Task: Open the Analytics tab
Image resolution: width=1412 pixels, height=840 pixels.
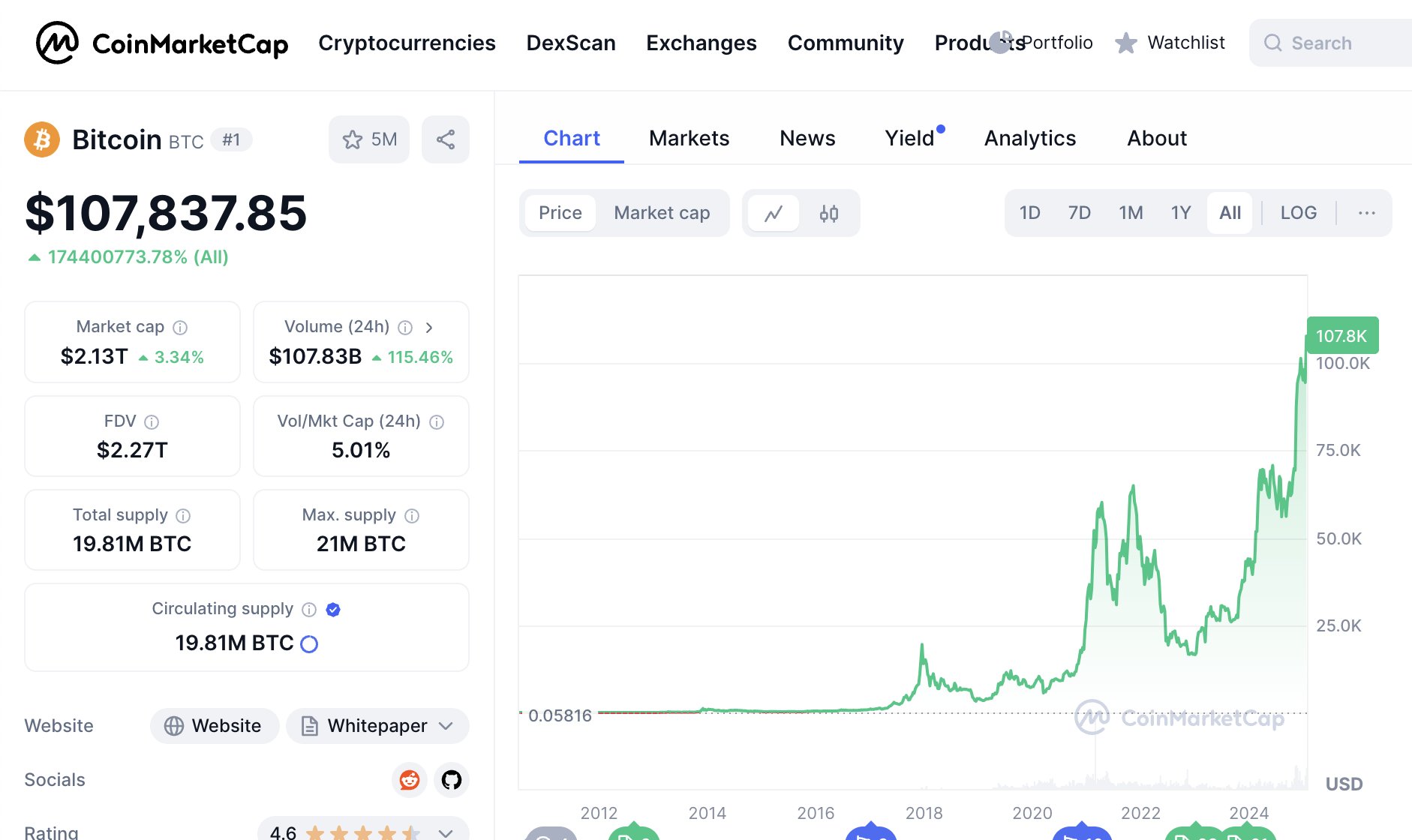Action: (1029, 138)
